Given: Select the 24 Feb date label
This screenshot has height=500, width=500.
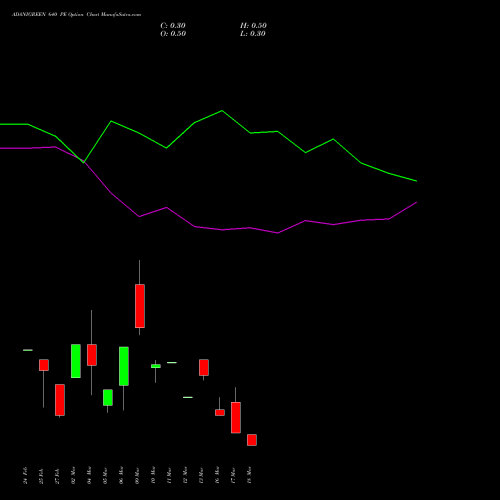Looking at the screenshot, I should click(26, 475).
